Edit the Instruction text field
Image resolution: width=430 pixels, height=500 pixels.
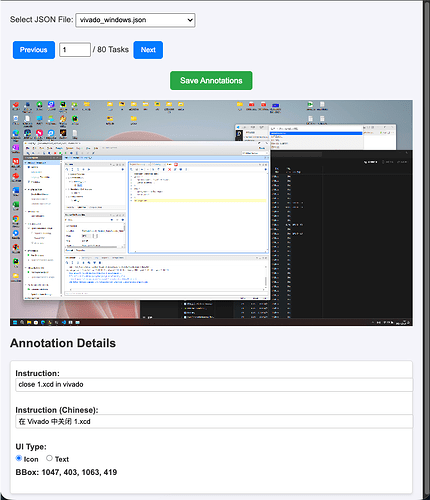(214, 385)
